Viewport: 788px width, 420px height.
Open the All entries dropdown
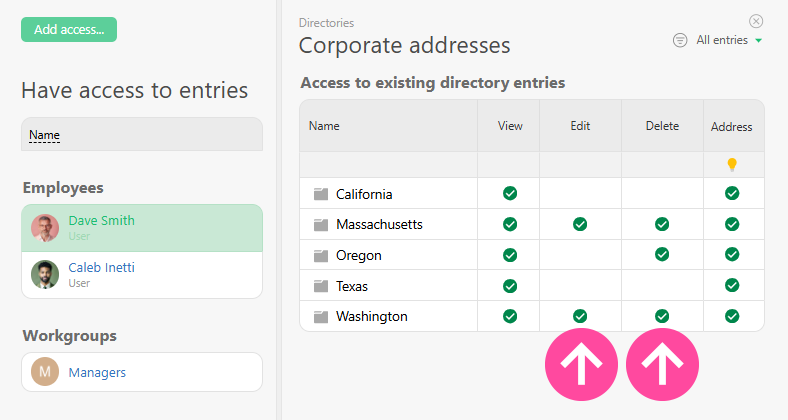pyautogui.click(x=729, y=40)
